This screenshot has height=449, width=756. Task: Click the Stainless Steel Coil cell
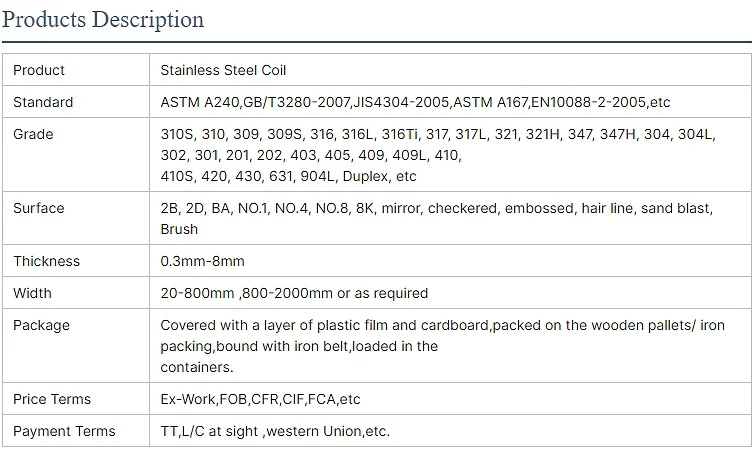pyautogui.click(x=223, y=70)
